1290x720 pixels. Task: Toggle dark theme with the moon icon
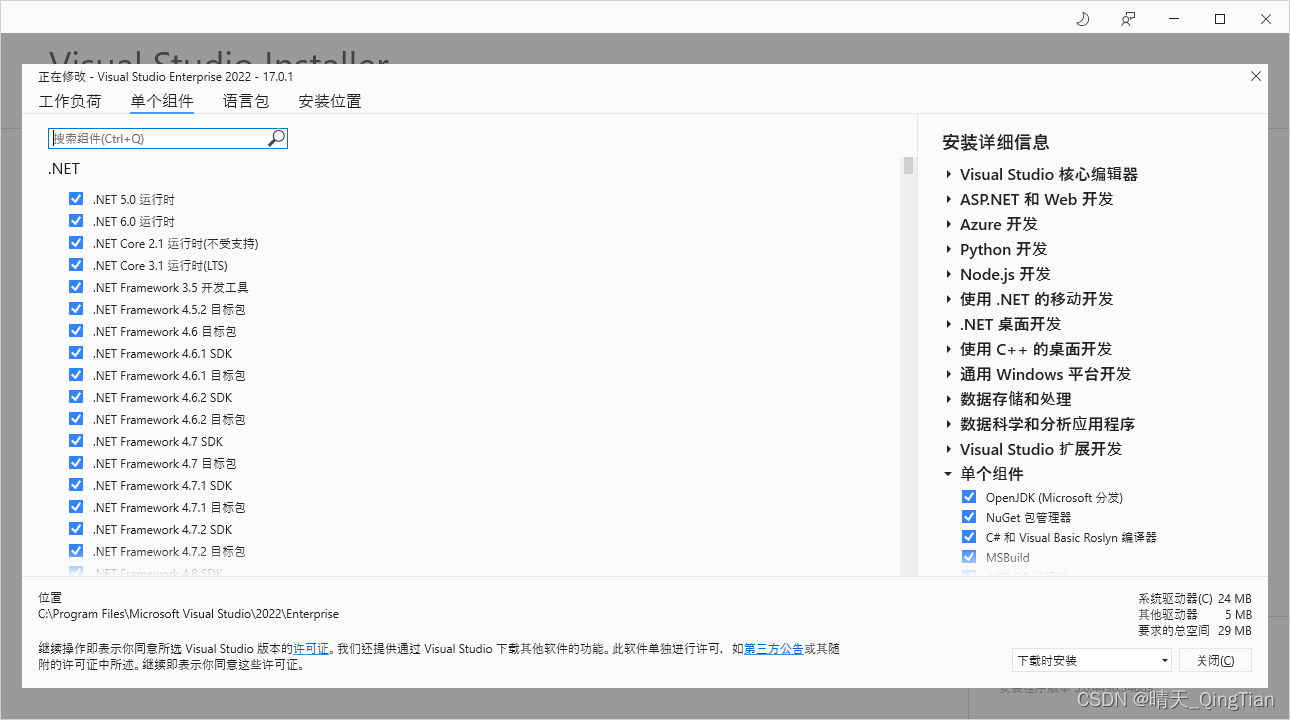(1081, 18)
